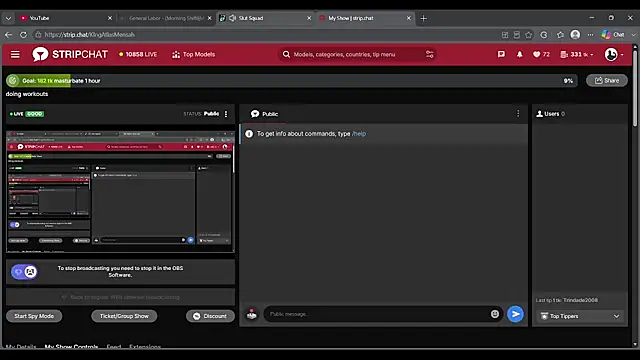Image resolution: width=640 pixels, height=360 pixels.
Task: Click the broadcast preview thumbnail
Action: click(x=120, y=191)
